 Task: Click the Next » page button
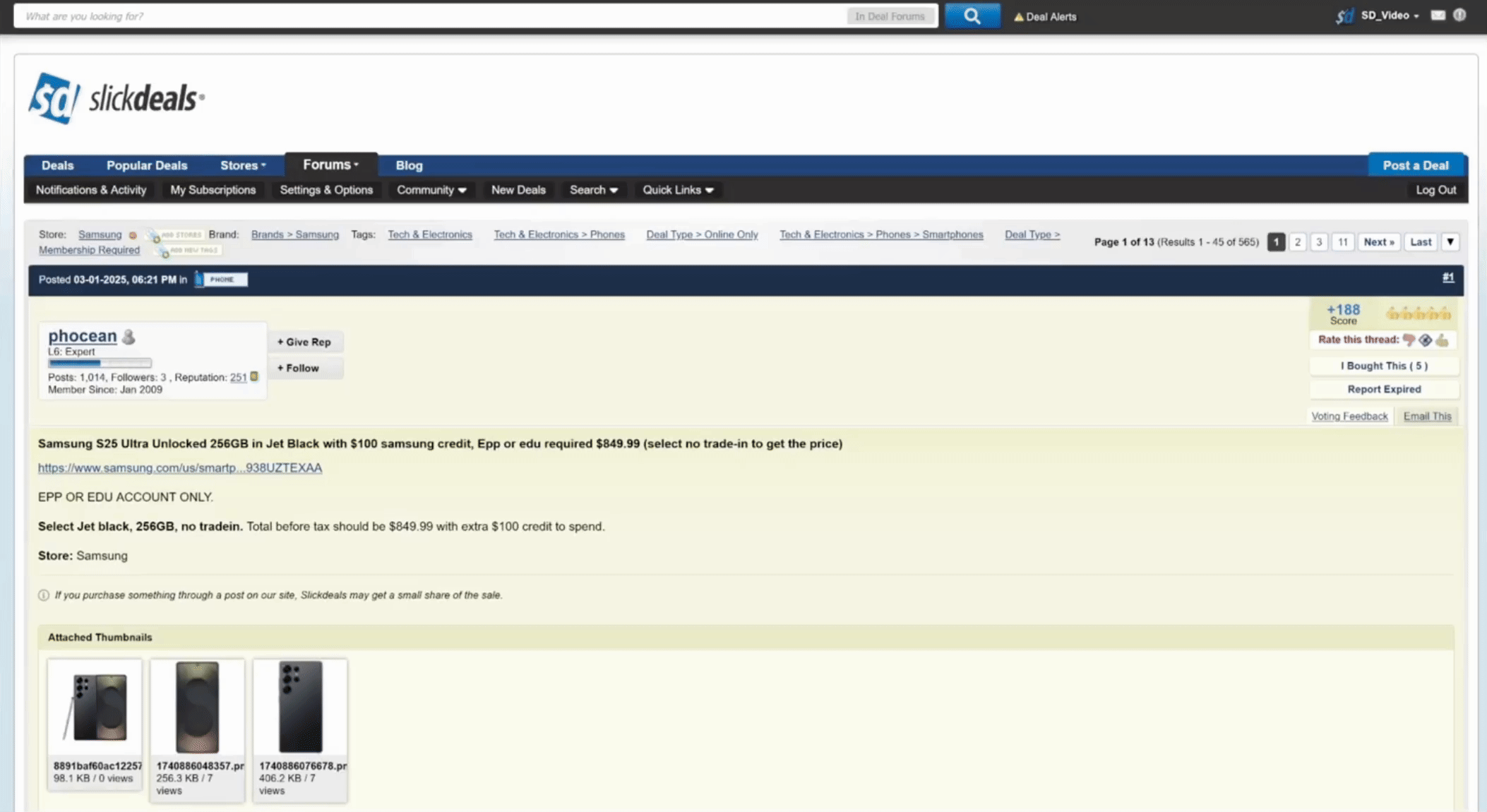pyautogui.click(x=1378, y=241)
